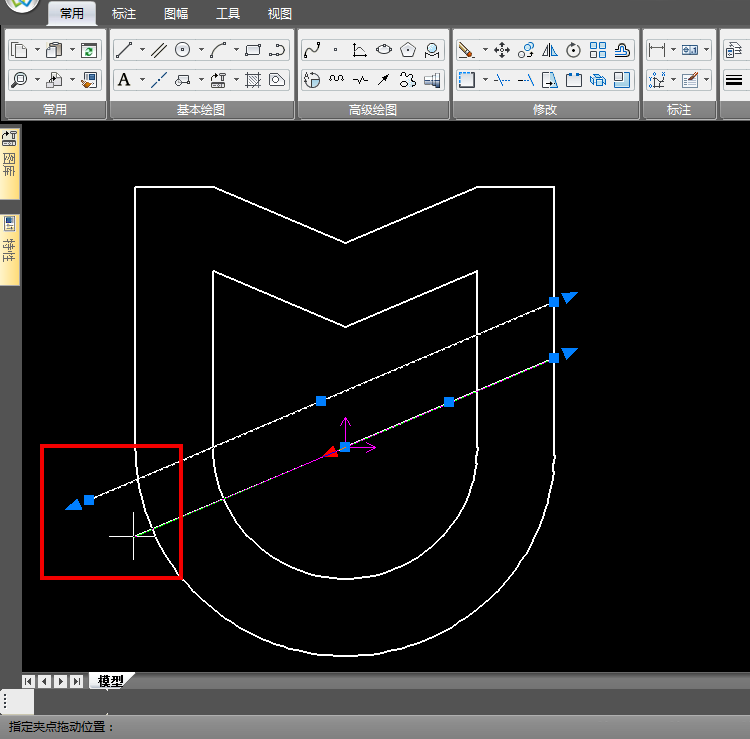Click the 模型 layout tab
This screenshot has width=750, height=739.
tap(111, 681)
